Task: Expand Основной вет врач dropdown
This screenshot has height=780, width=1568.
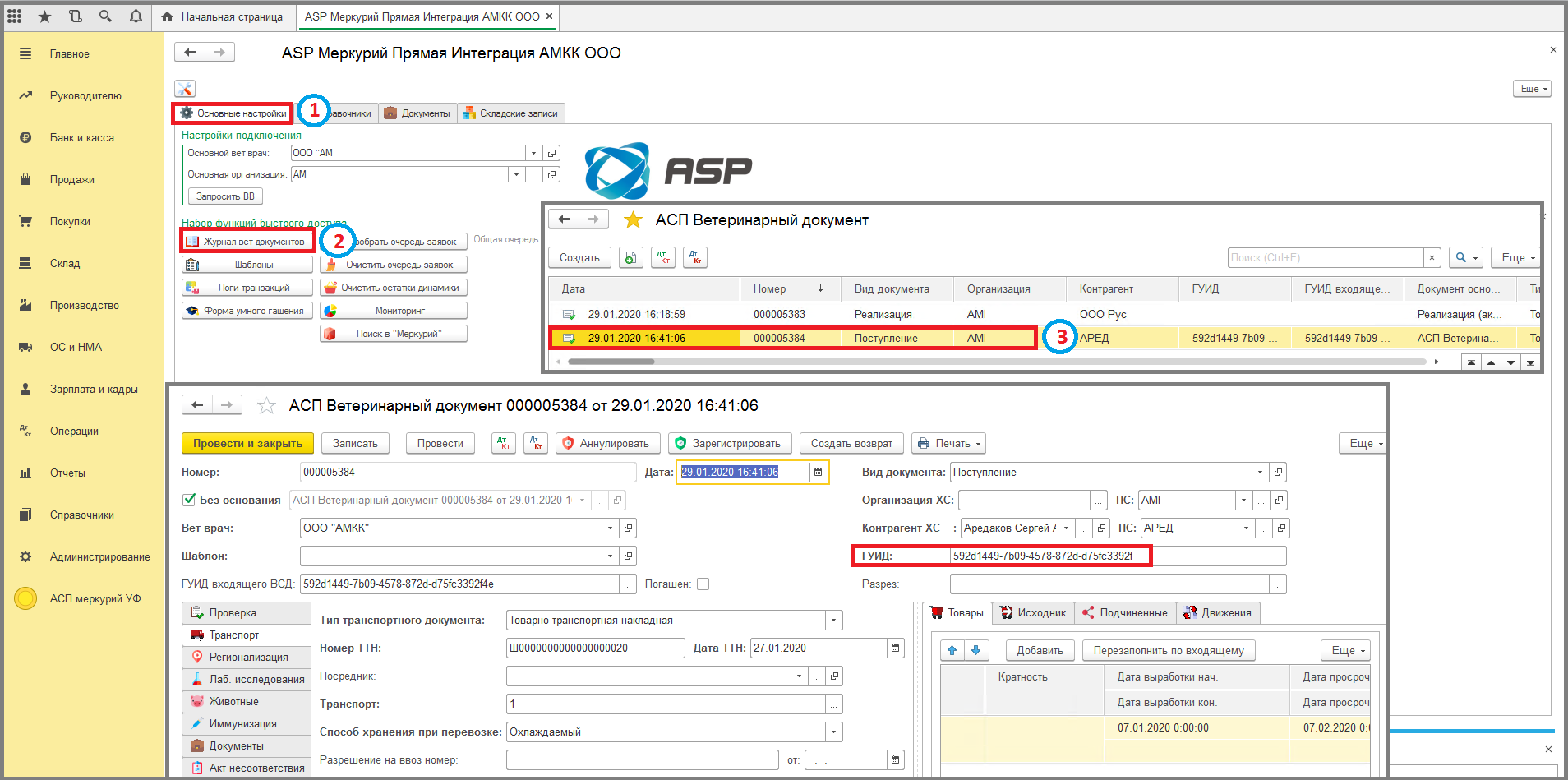Action: click(533, 153)
